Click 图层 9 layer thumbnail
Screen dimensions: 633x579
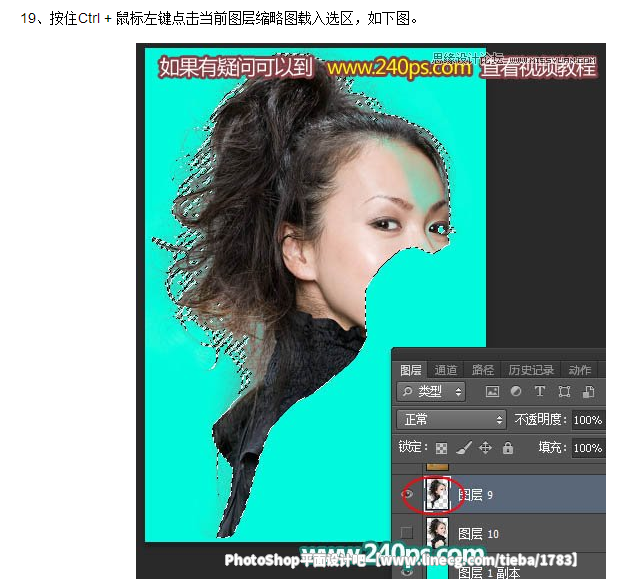pos(438,494)
